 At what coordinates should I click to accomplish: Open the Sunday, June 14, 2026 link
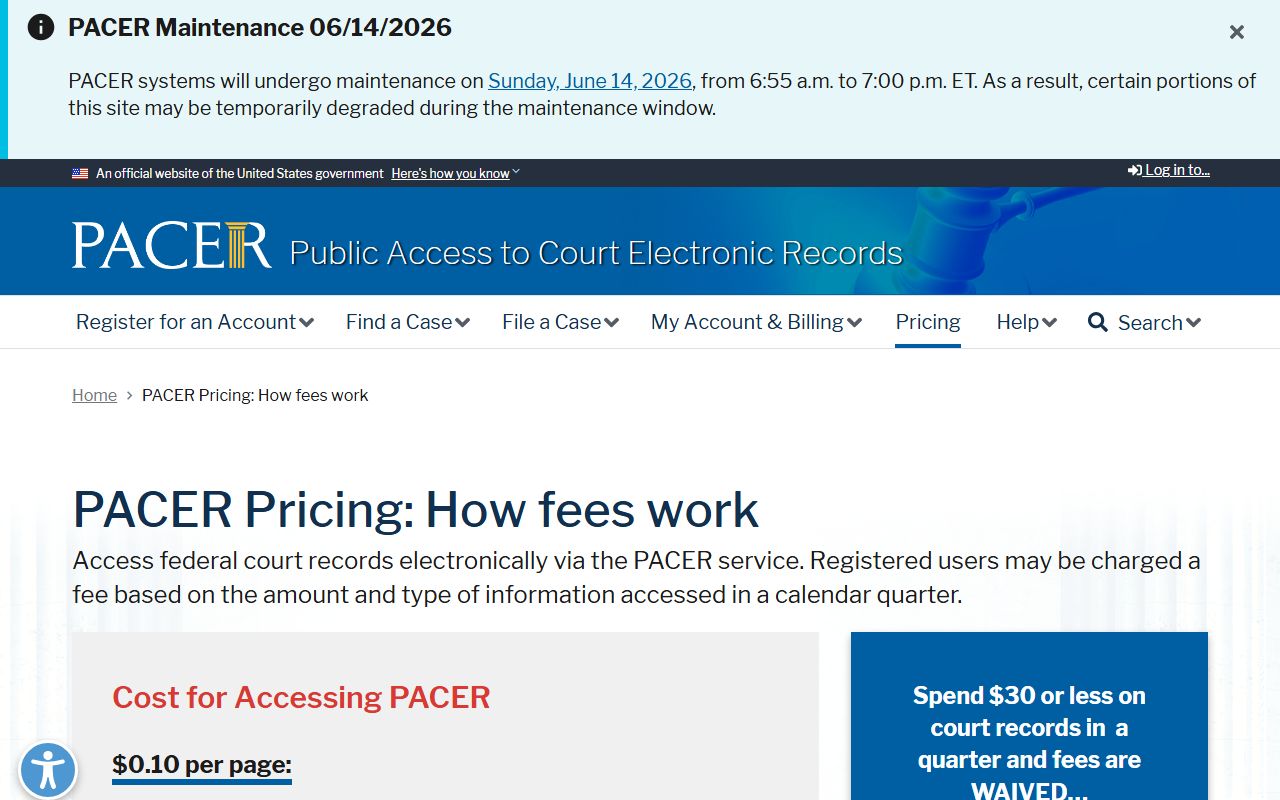click(x=590, y=81)
